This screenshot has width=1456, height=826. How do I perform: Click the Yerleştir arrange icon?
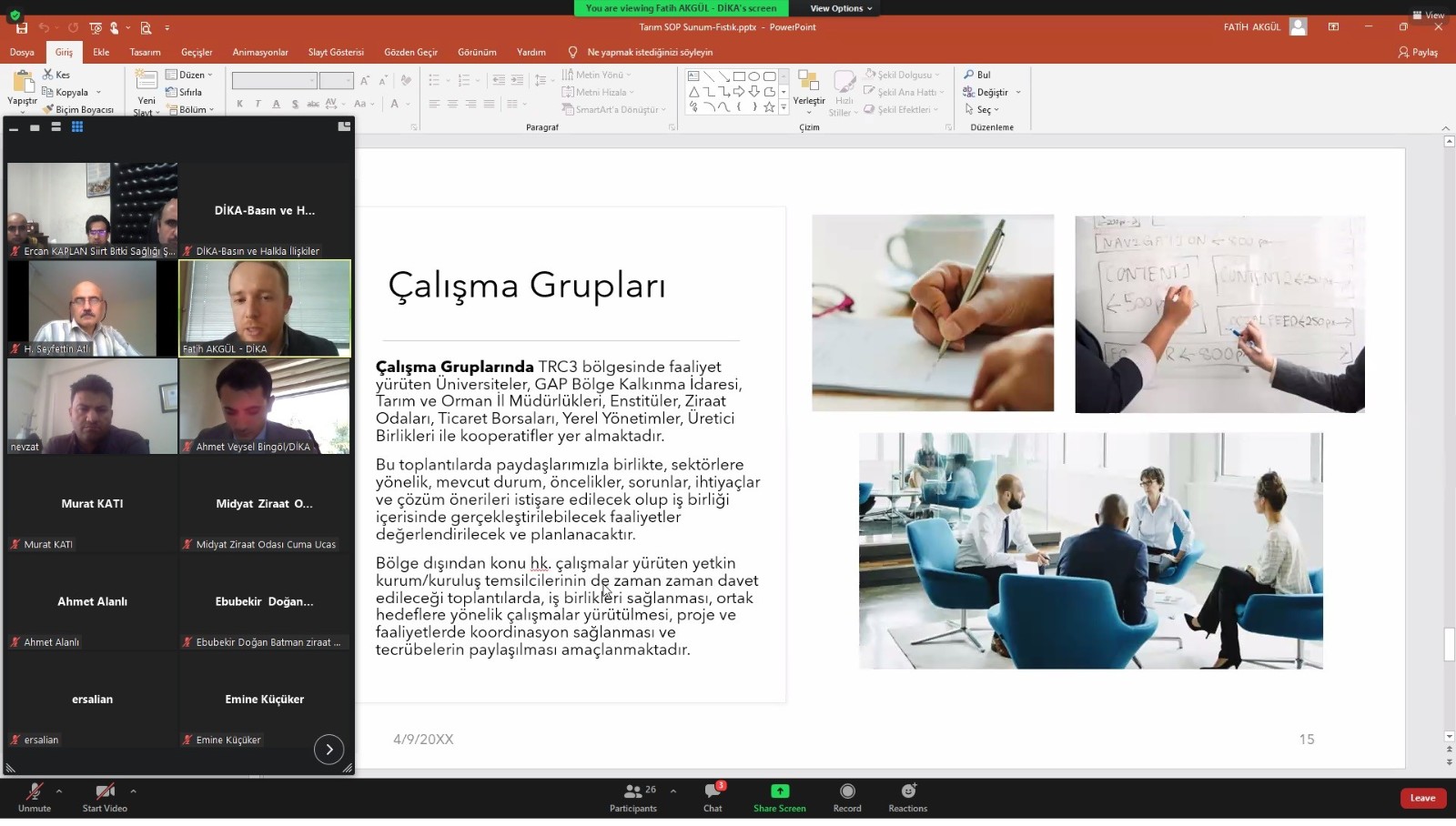point(809,82)
